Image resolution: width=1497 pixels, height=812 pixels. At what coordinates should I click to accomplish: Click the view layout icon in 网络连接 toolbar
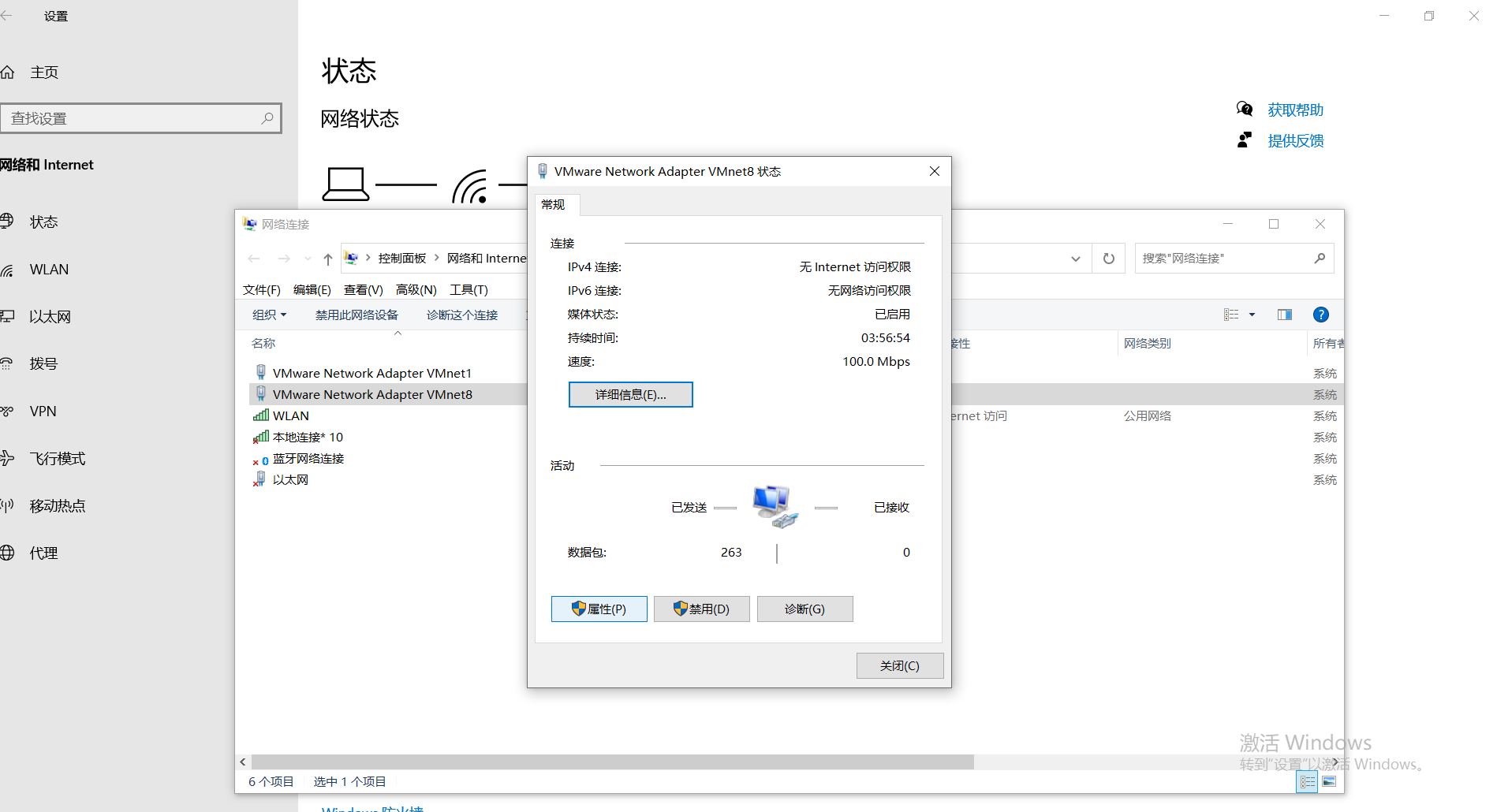tap(1231, 315)
